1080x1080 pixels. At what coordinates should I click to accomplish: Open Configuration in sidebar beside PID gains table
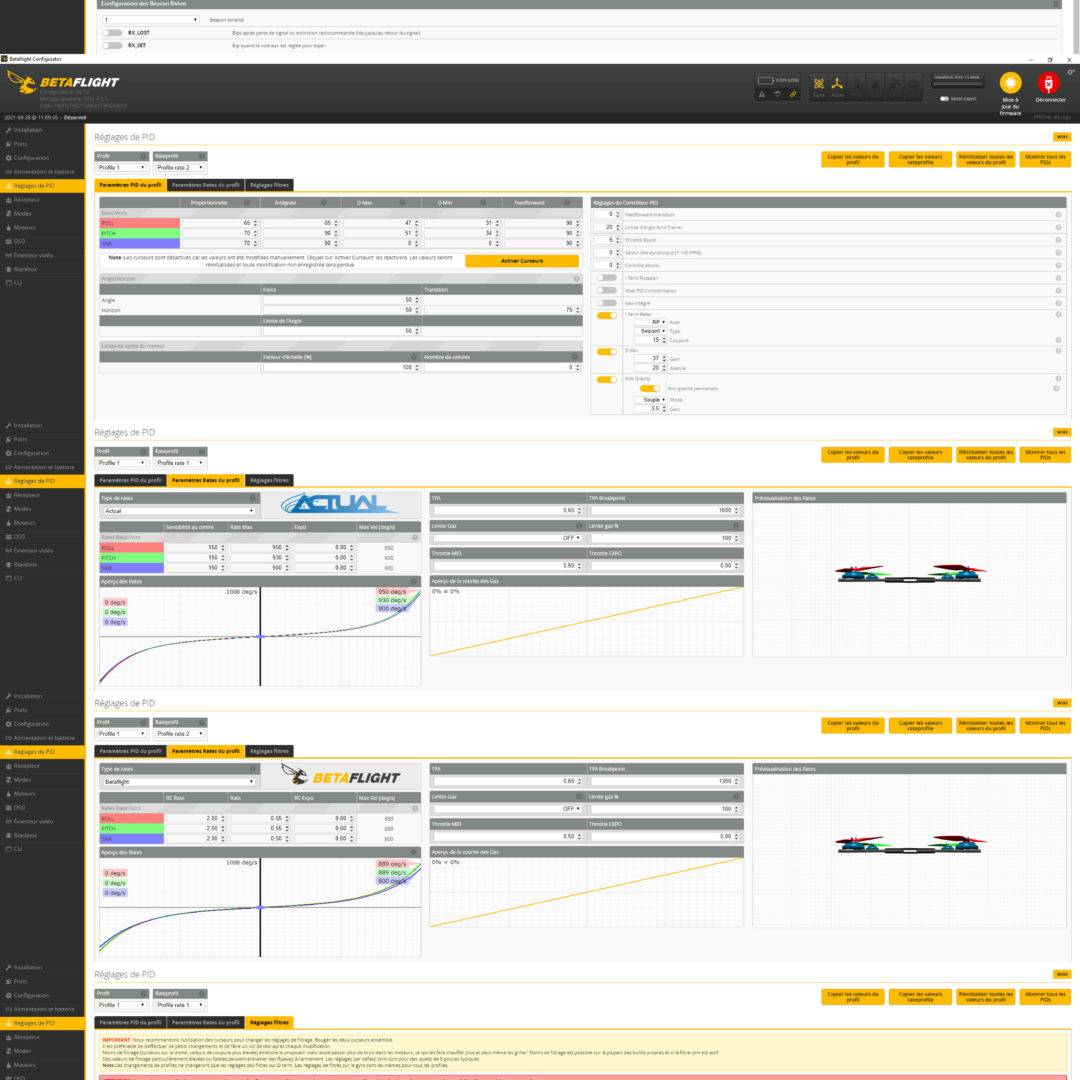click(42, 158)
